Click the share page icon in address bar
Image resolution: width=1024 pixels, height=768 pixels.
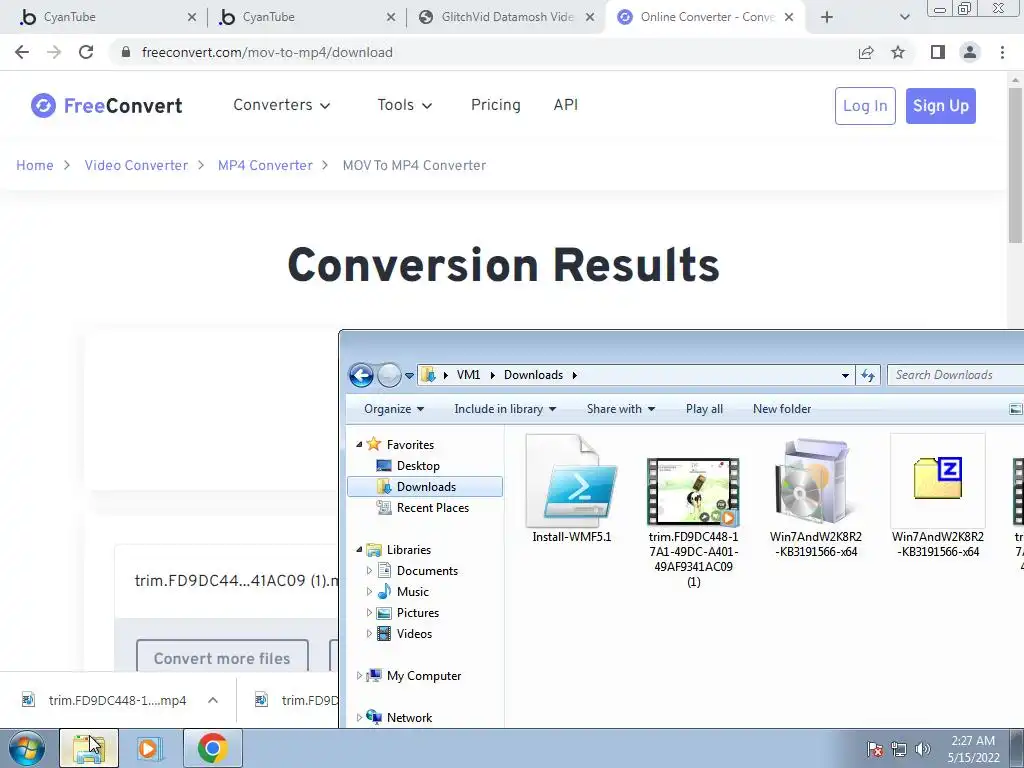866,52
